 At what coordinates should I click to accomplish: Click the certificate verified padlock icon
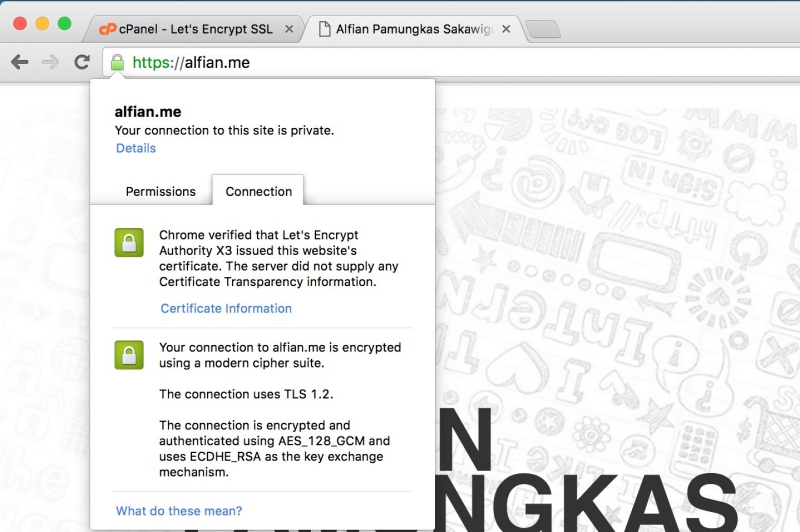point(129,242)
